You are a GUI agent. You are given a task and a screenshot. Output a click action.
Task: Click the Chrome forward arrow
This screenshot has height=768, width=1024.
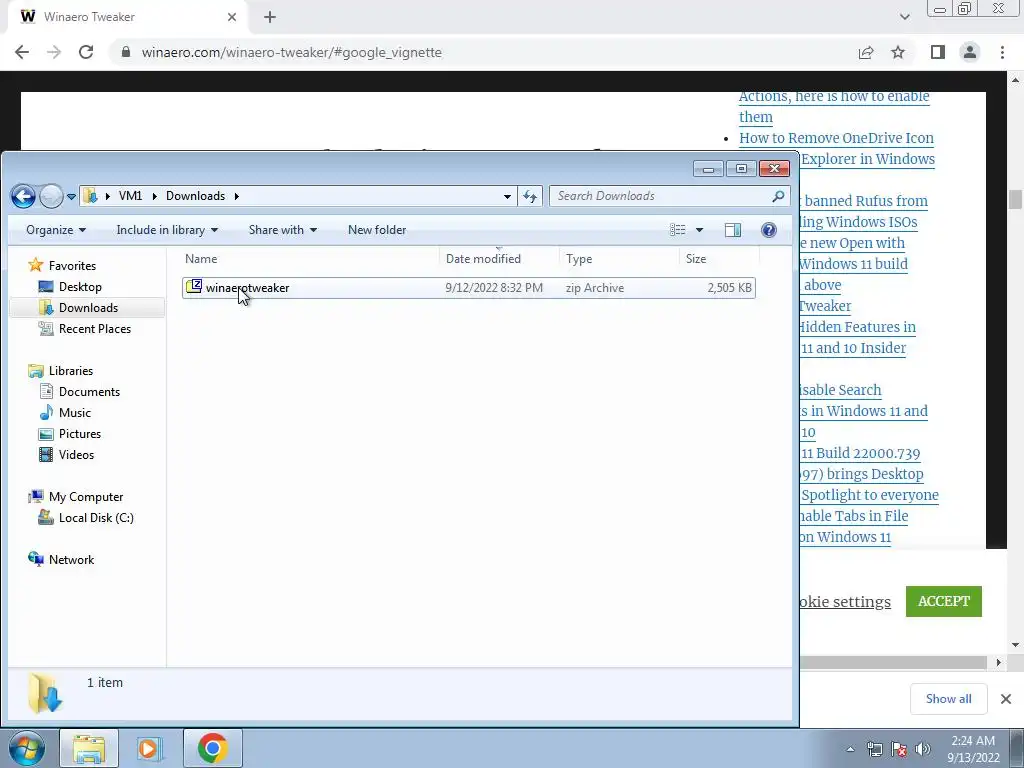click(x=54, y=52)
